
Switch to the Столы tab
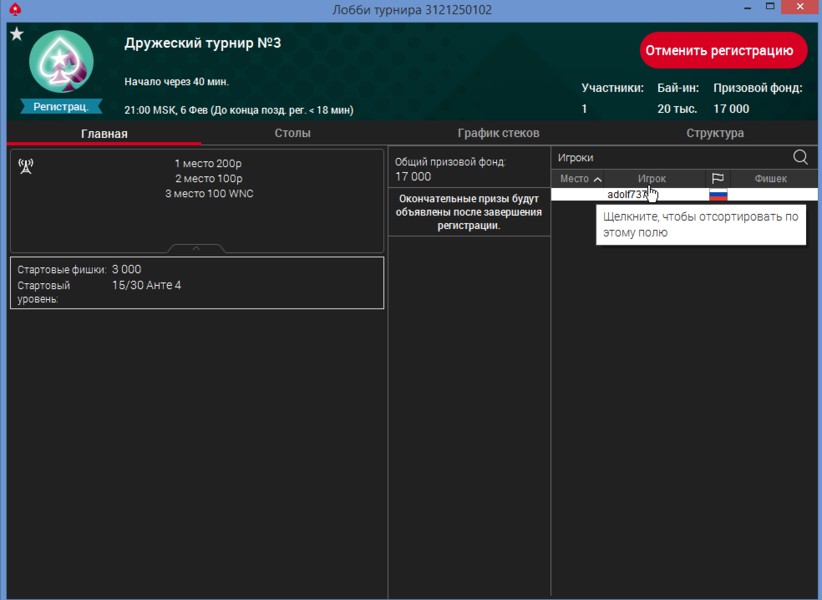[292, 133]
